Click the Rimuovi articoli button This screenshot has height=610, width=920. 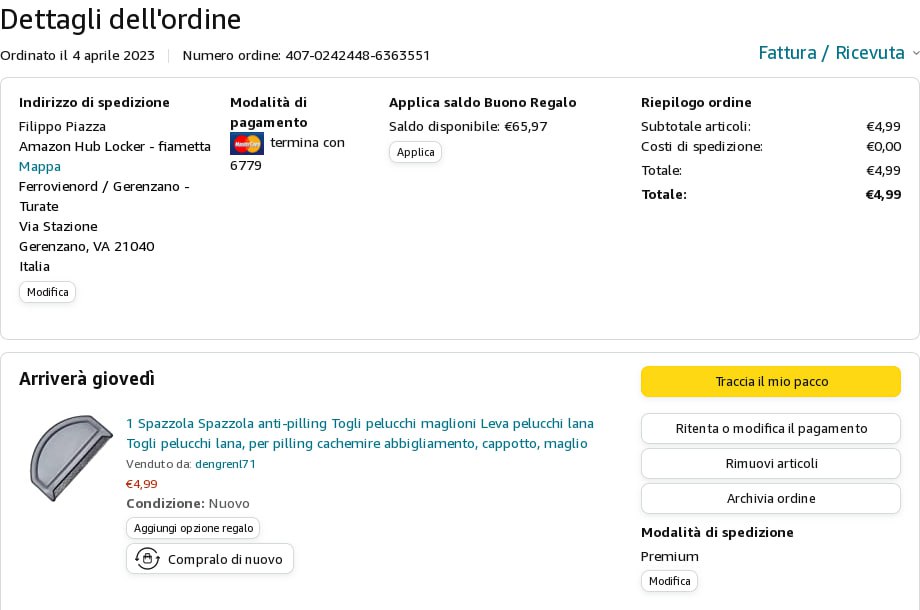770,463
